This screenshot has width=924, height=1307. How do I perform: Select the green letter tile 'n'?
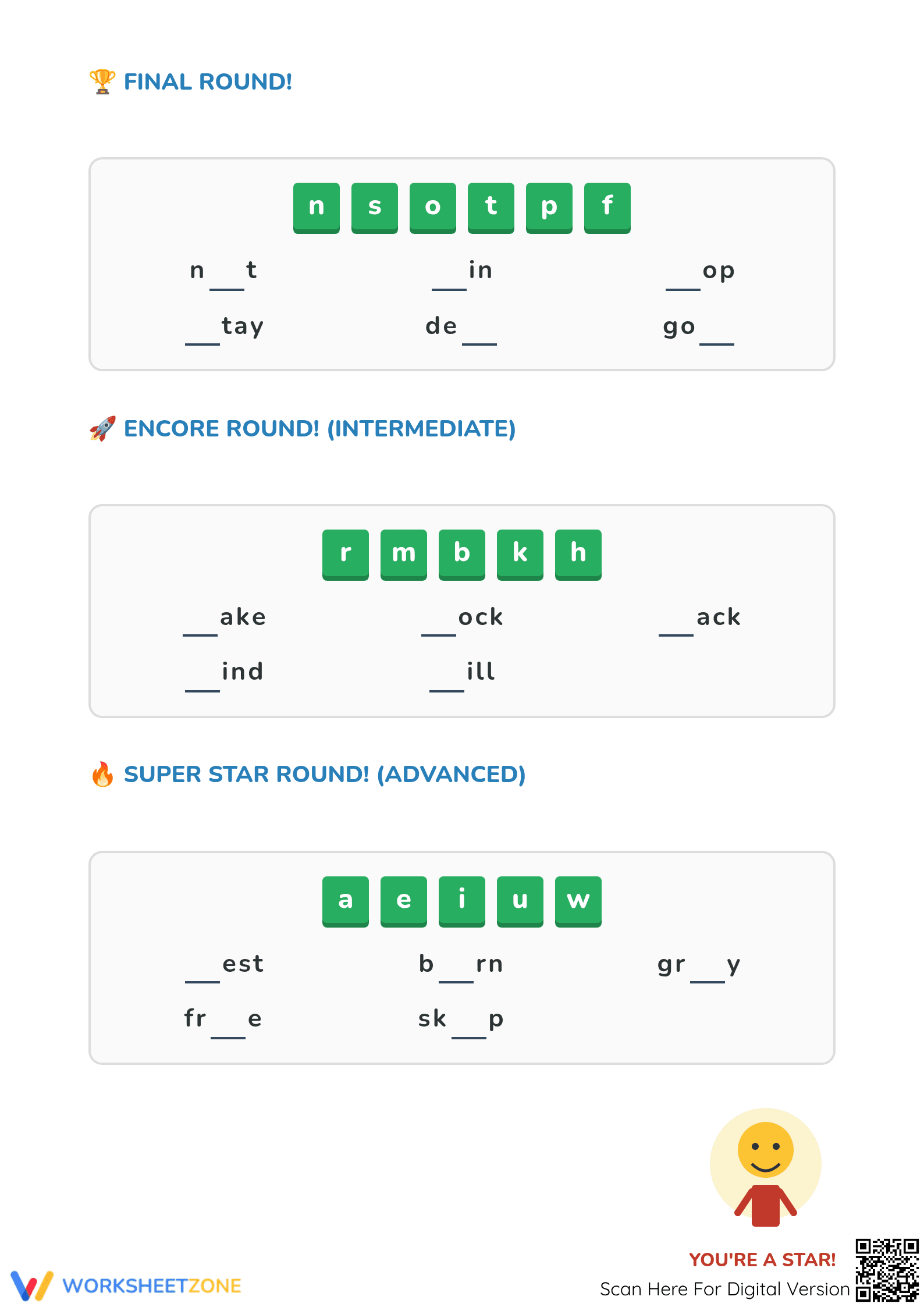317,208
